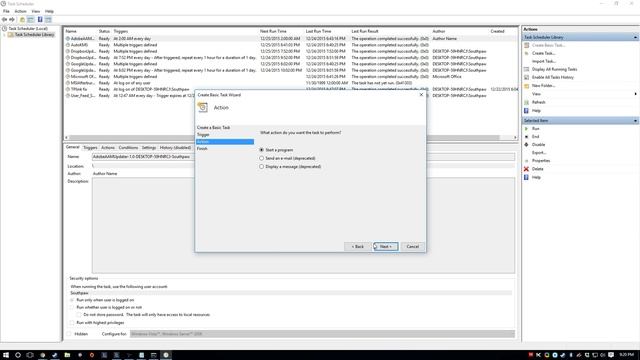Click the blue Help icon in the toolbar
The height and width of the screenshot is (360, 640).
40,20
